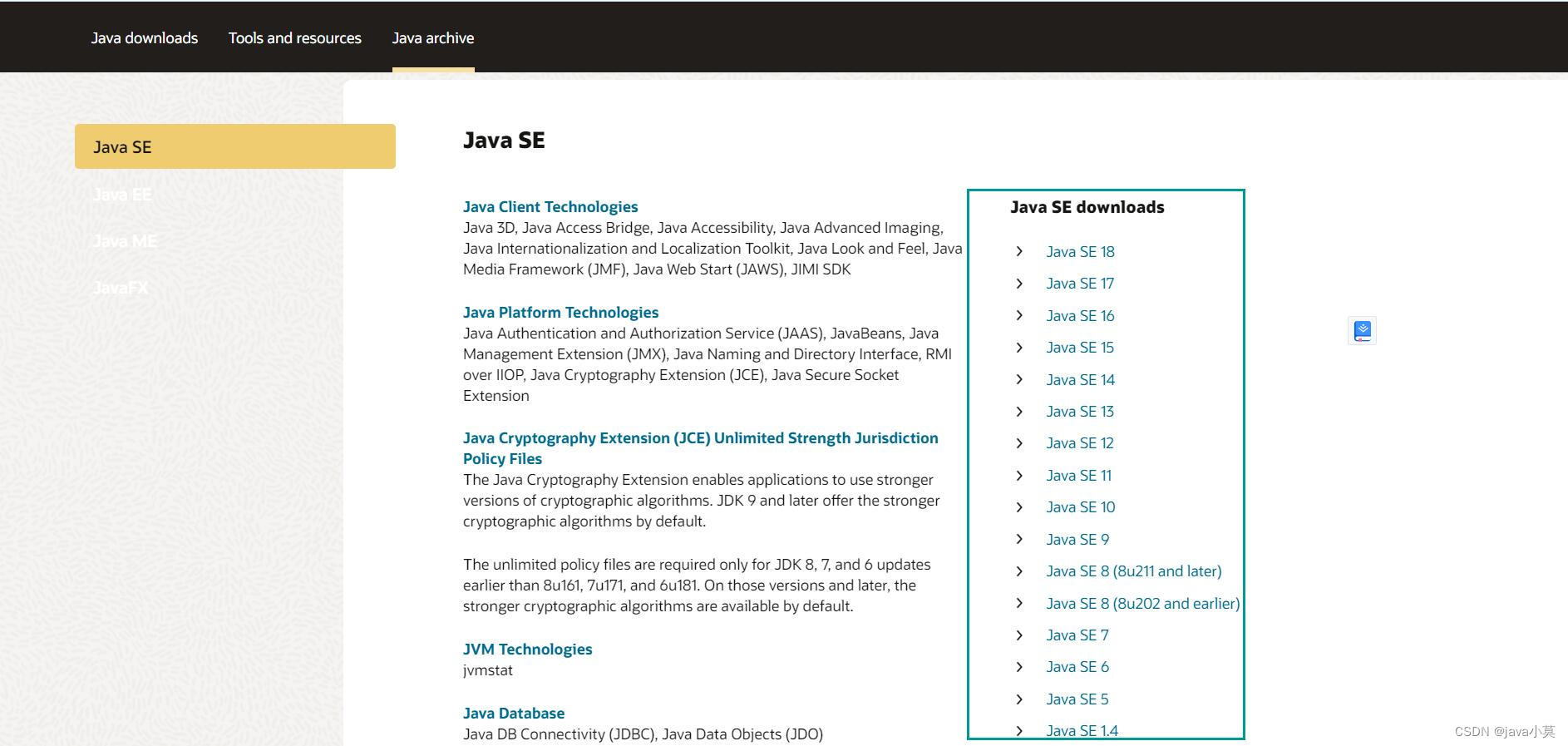The width and height of the screenshot is (1568, 746).
Task: Select JavaFX in the left sidebar
Action: [121, 288]
